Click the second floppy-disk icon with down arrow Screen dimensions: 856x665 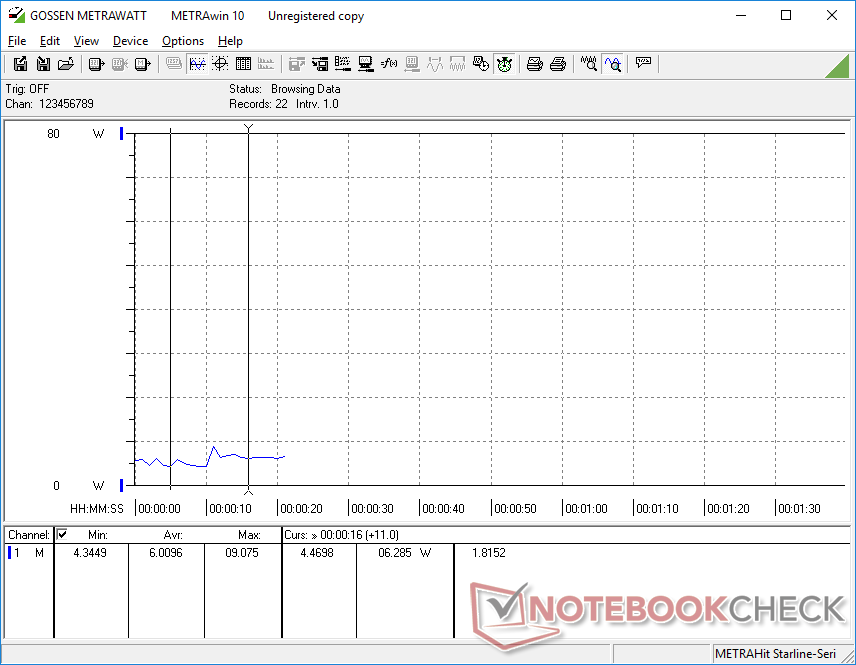click(x=43, y=64)
